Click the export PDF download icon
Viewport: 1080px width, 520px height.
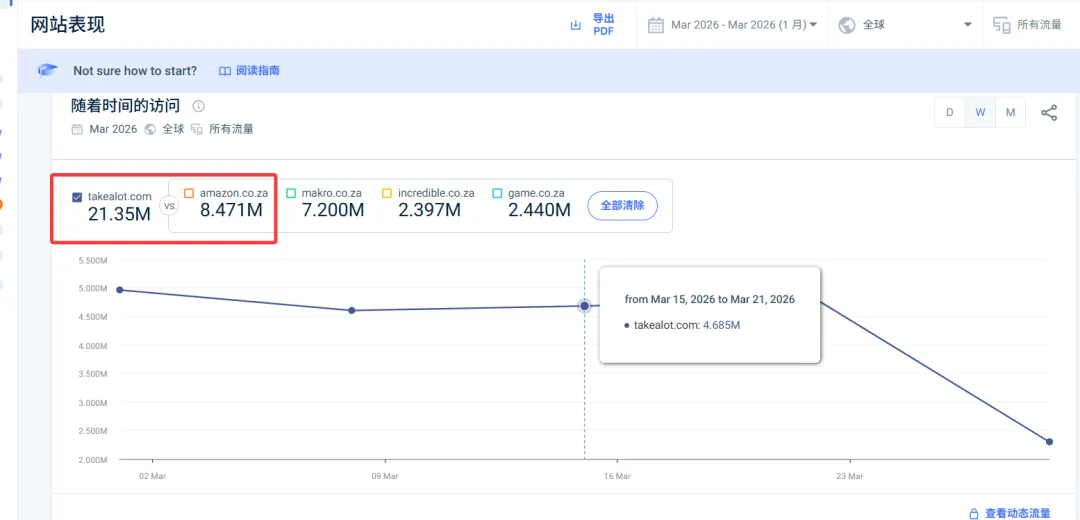click(575, 25)
